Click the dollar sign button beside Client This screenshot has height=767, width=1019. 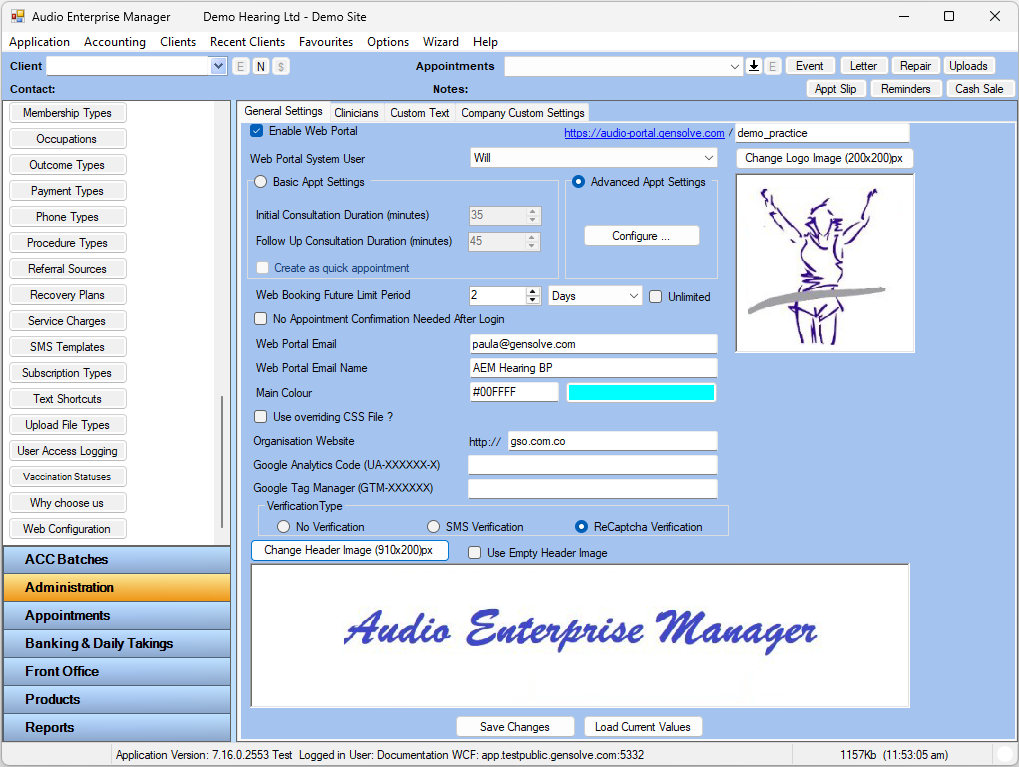click(280, 66)
